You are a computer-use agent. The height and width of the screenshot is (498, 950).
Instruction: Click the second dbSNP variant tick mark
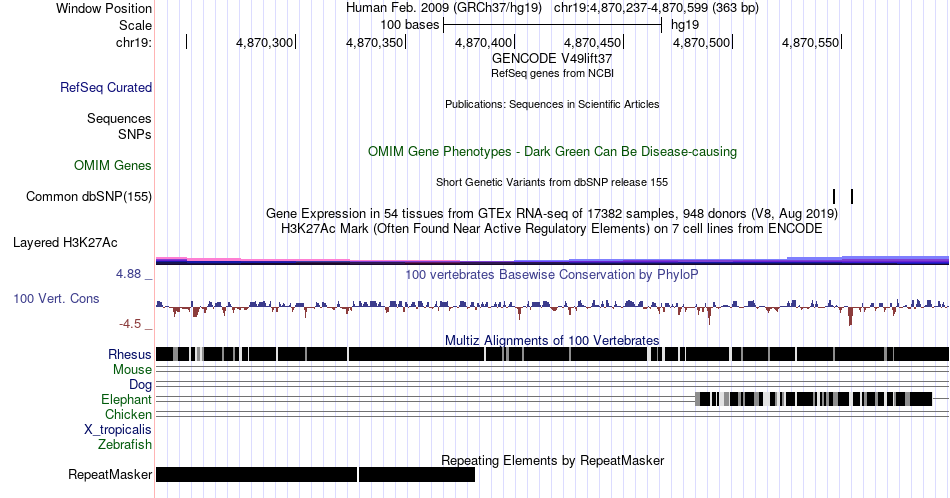852,196
